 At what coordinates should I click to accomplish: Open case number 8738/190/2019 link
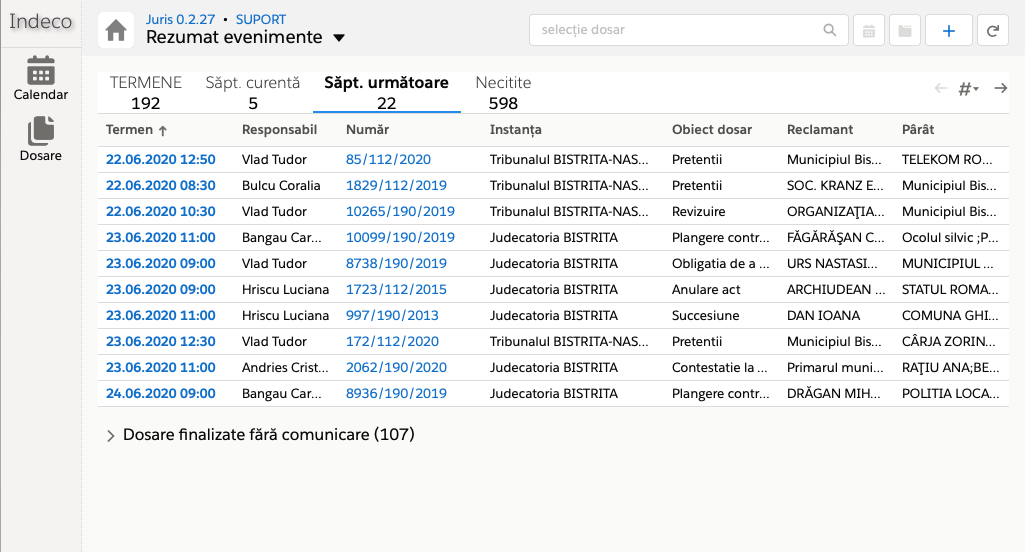[396, 263]
